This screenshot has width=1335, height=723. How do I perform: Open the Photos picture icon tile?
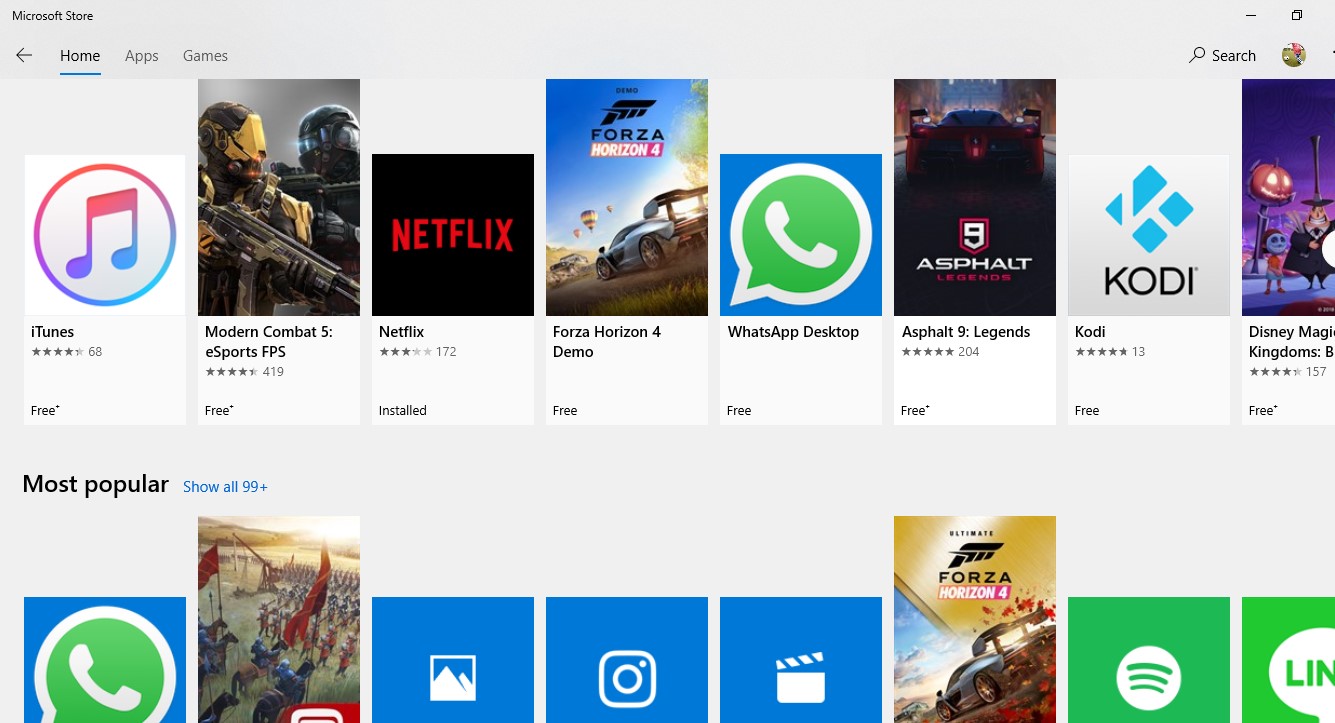453,660
